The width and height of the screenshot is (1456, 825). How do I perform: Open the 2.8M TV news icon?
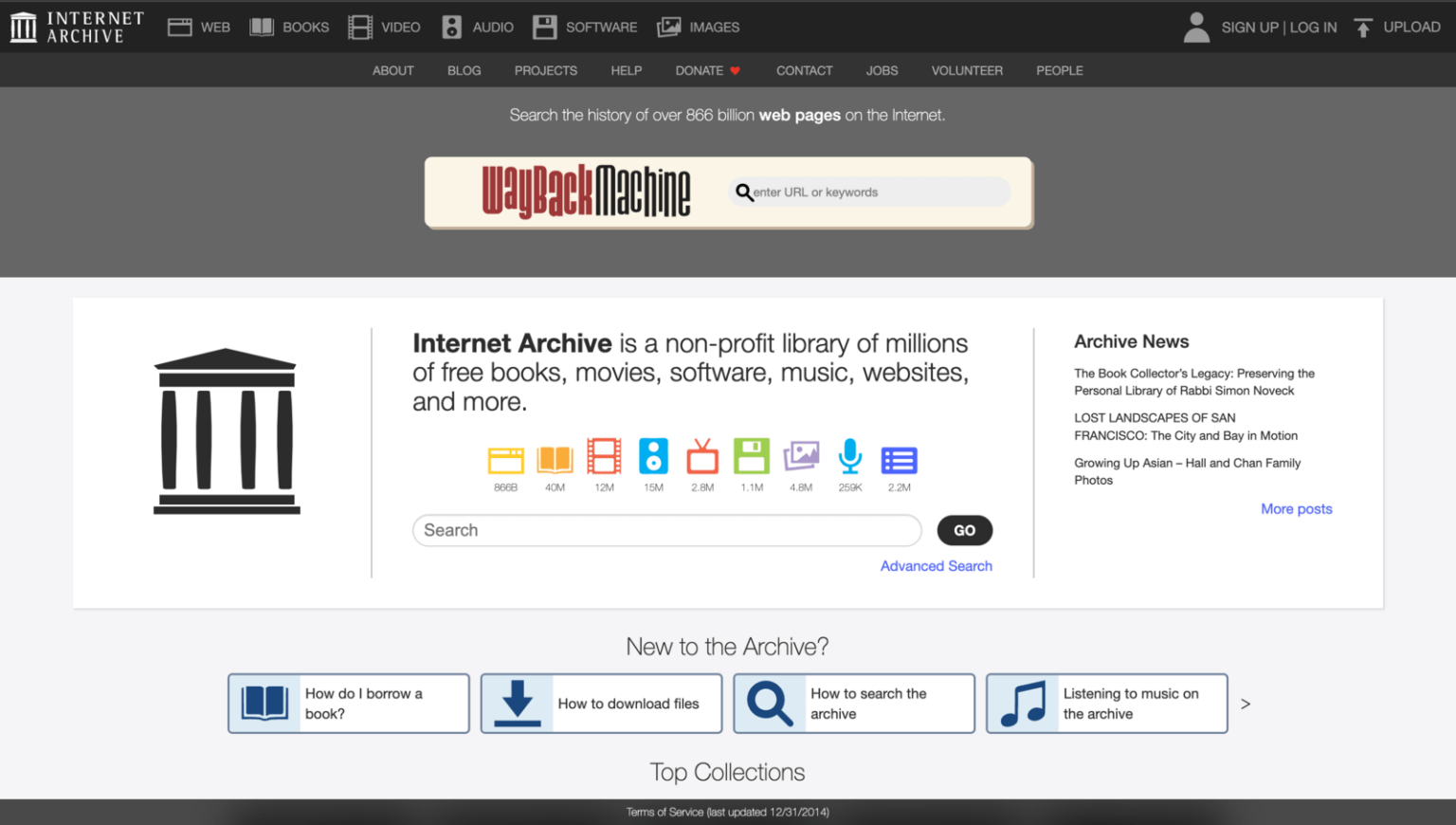[x=702, y=459]
